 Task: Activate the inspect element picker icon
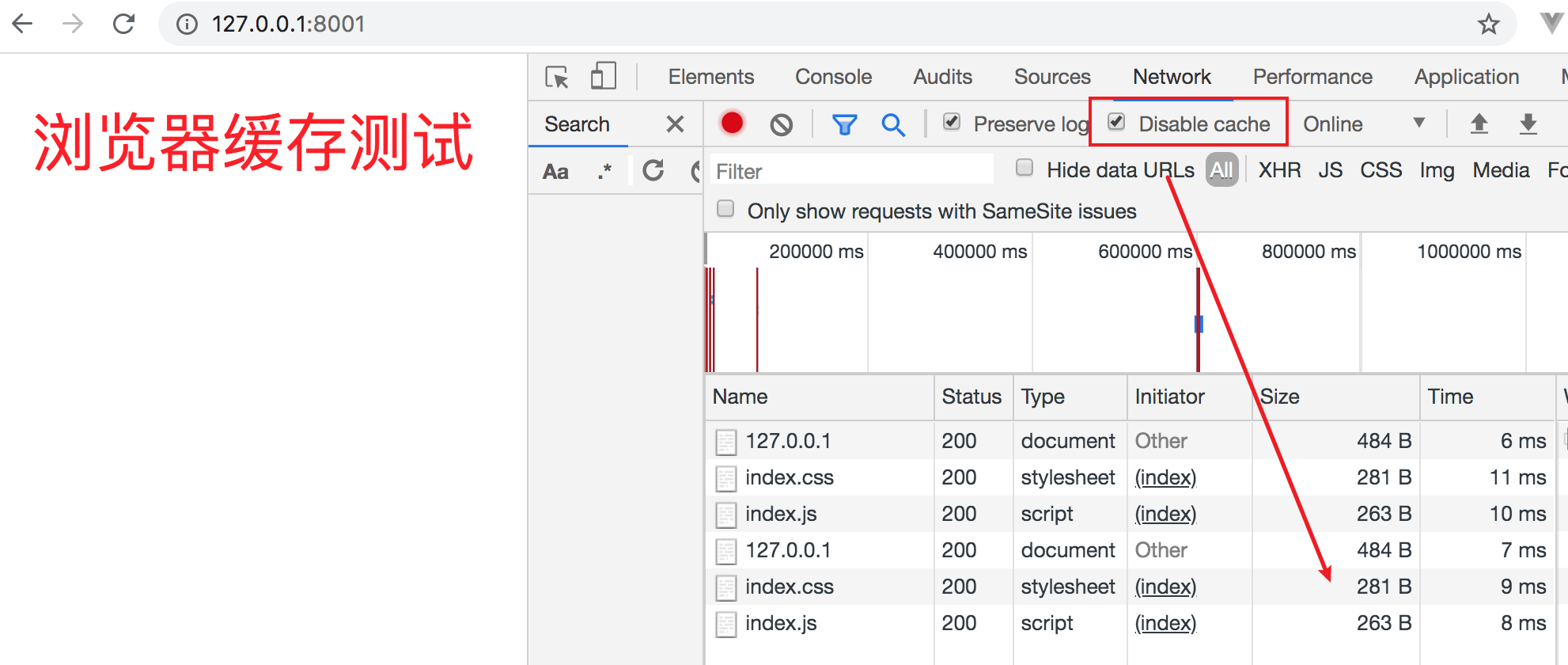tap(557, 77)
